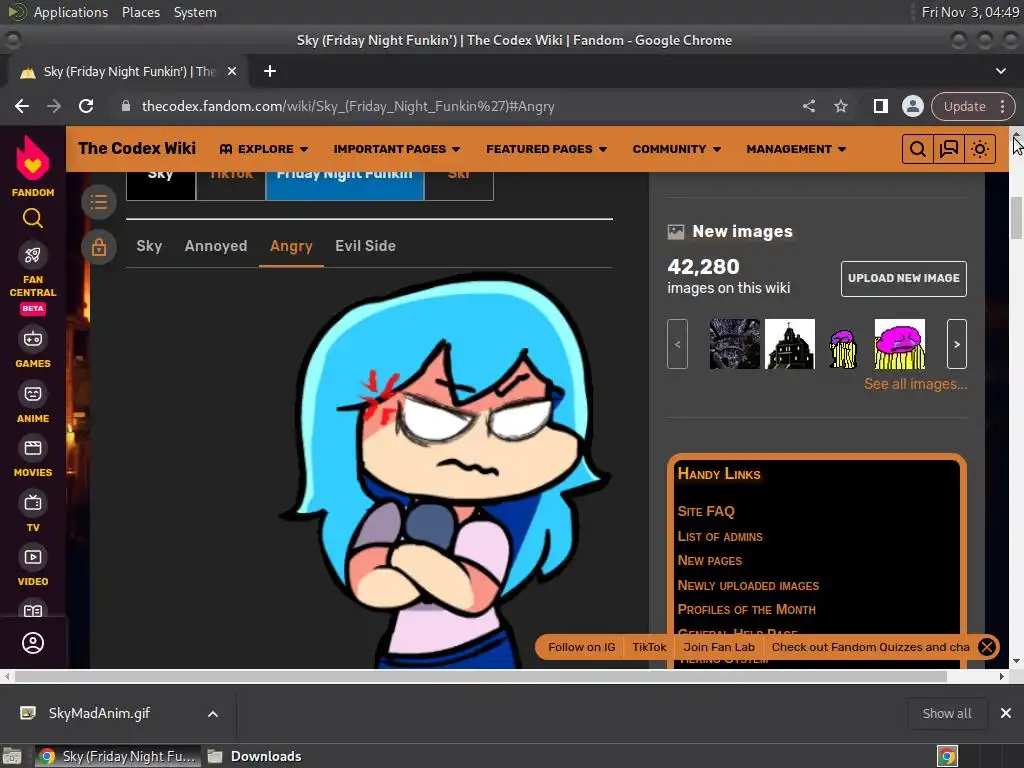The image size is (1024, 768).
Task: Click Follow on IG banner link
Action: (x=581, y=647)
